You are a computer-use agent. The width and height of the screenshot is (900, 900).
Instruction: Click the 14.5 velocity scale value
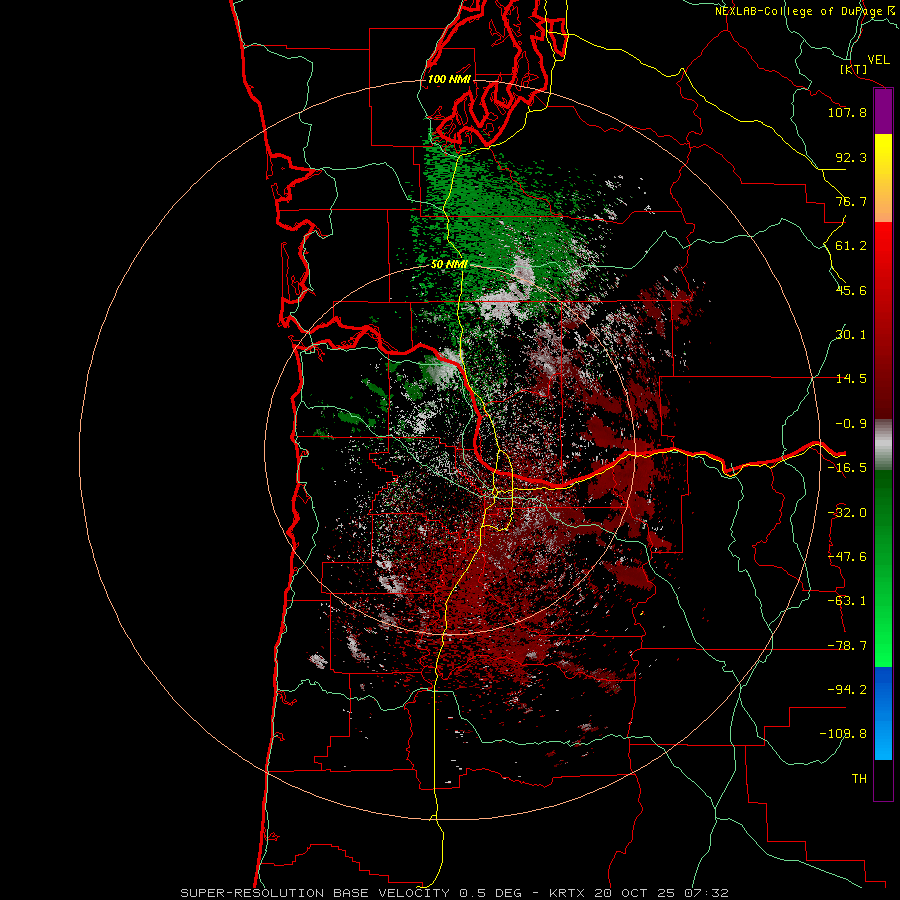[x=851, y=379]
